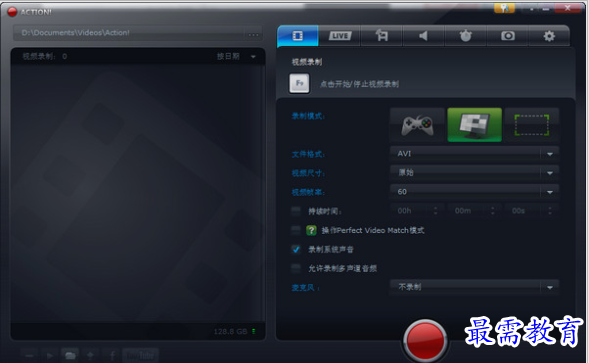
Task: Click the blue 录制模式 label
Action: click(x=308, y=116)
